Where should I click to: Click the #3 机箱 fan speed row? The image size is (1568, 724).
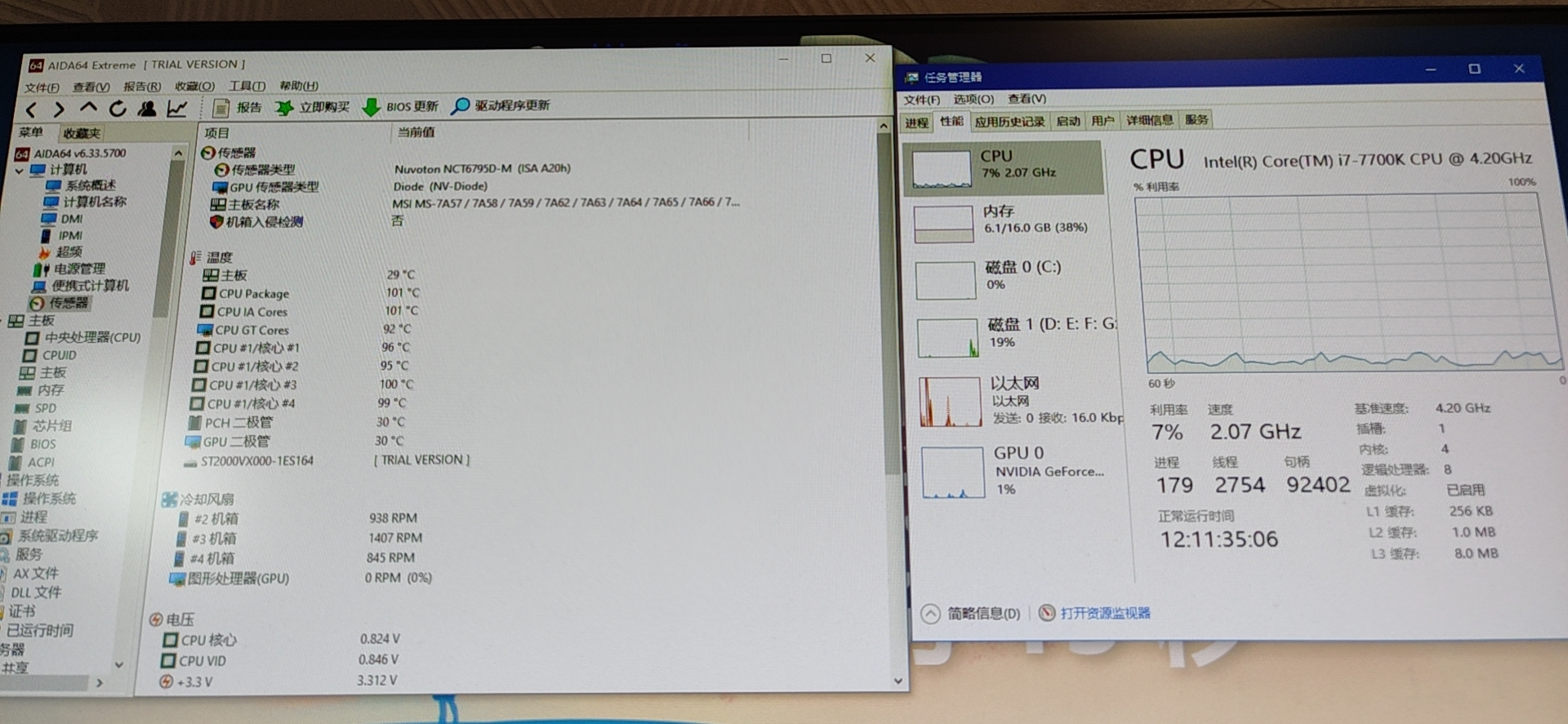point(300,538)
